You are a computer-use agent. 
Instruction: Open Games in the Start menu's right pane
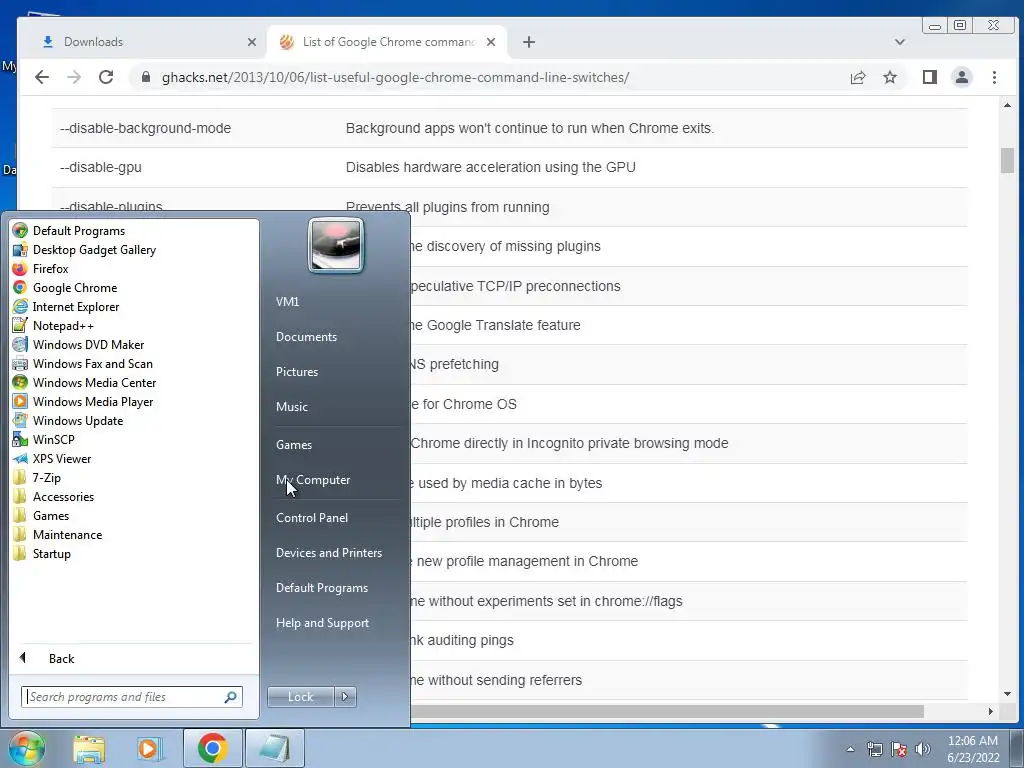(x=294, y=445)
